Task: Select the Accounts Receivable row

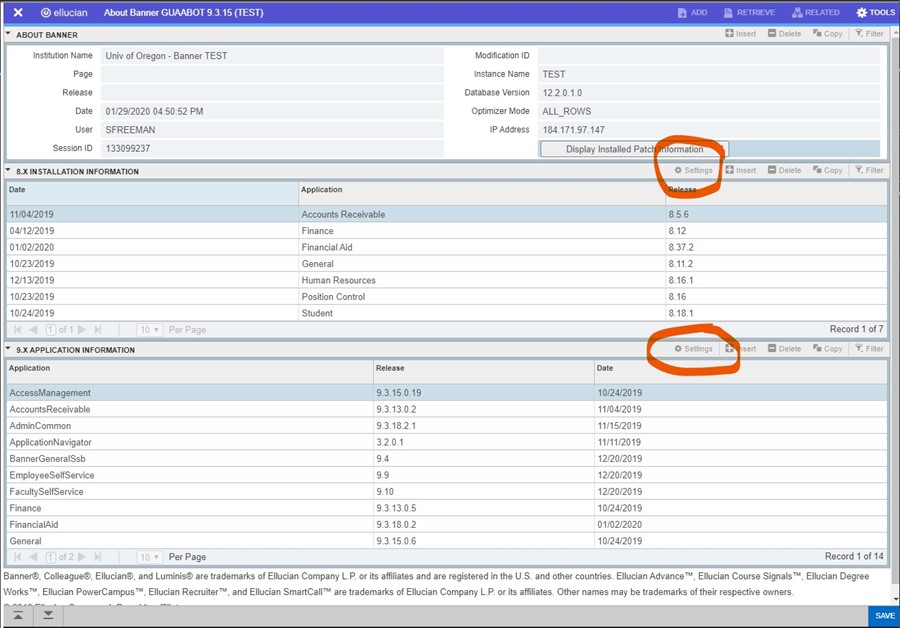Action: (x=447, y=214)
